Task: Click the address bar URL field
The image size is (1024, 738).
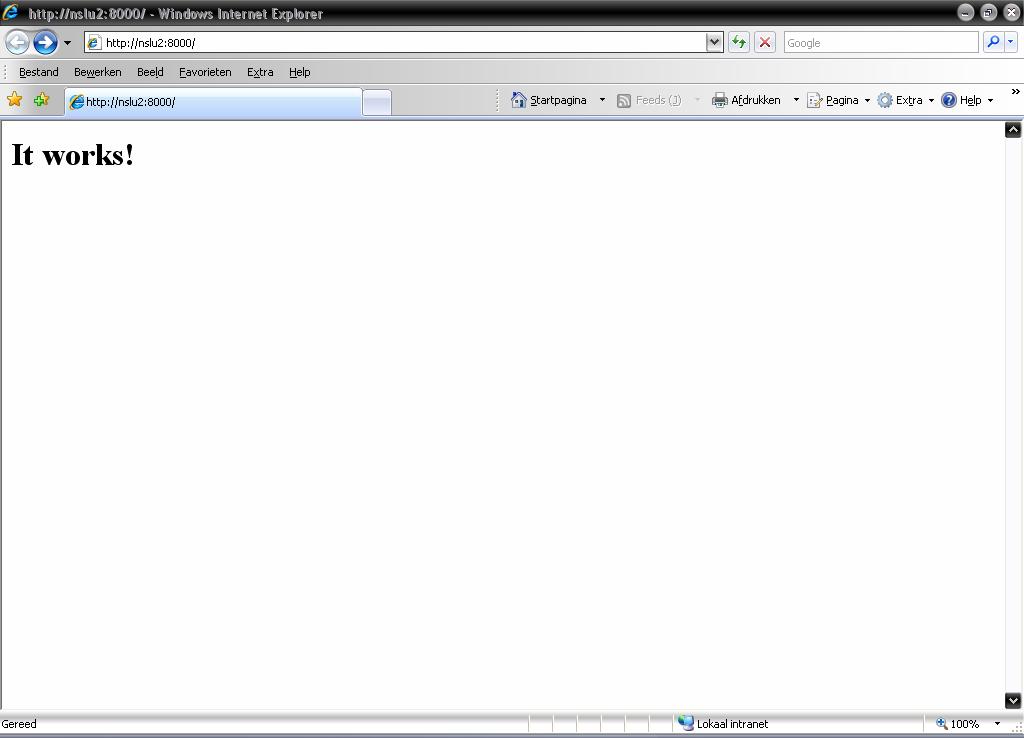Action: 395,43
